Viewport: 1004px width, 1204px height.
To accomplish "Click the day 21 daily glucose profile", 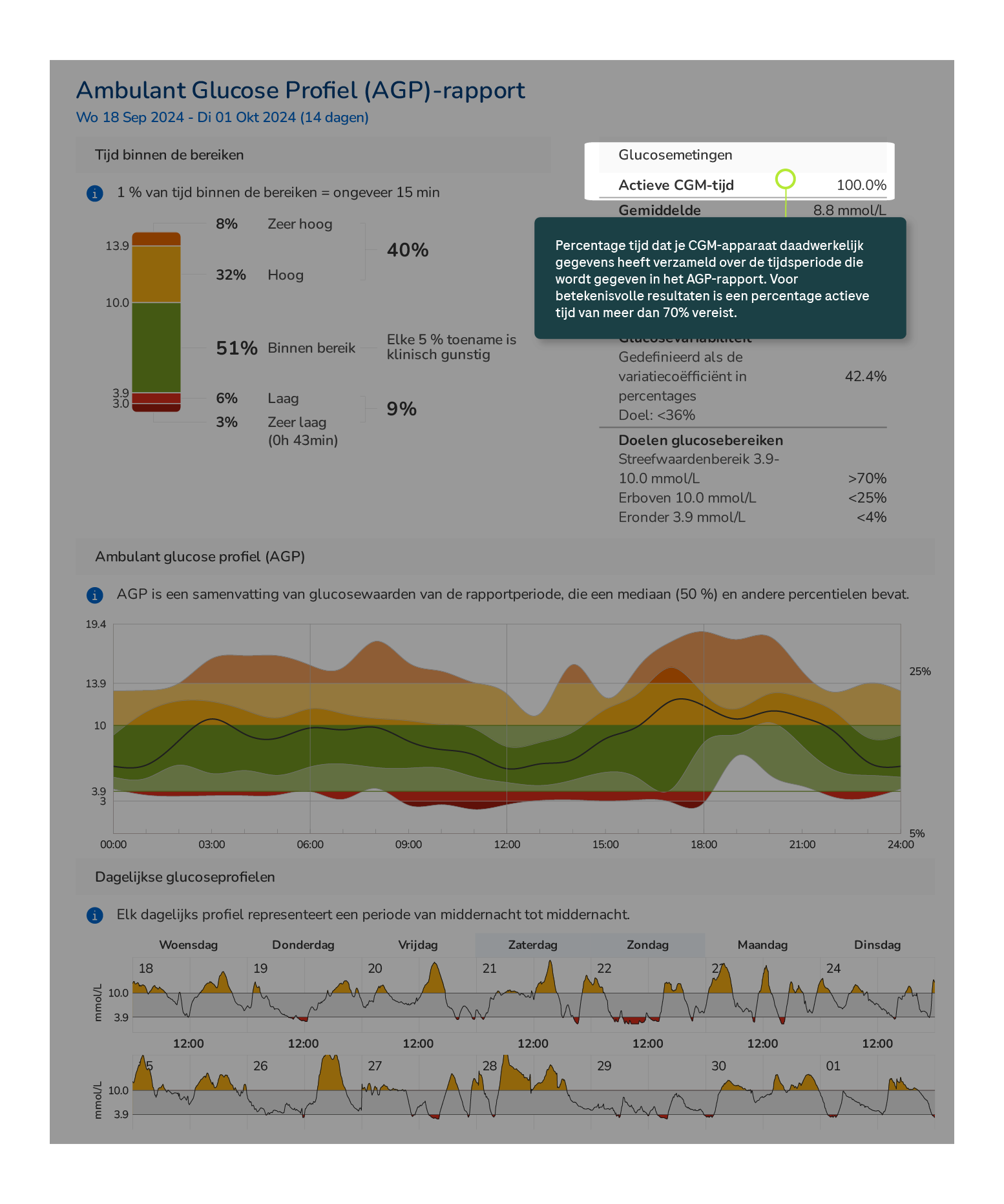I will click(534, 995).
